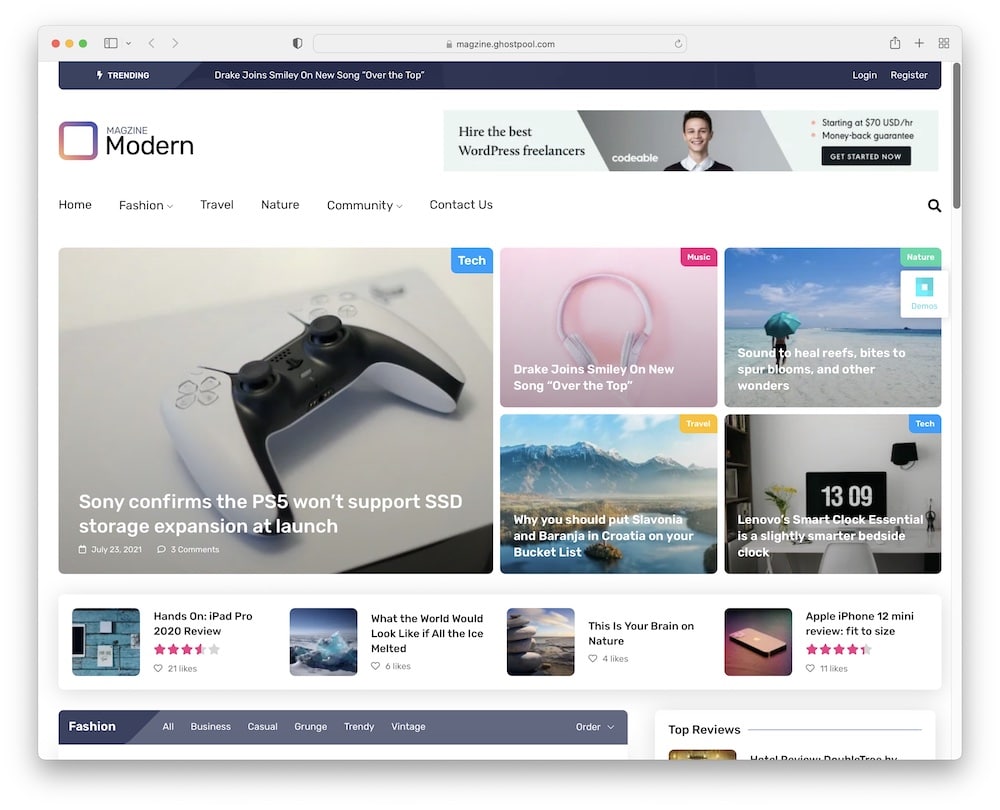Open the Slavonia and Baranja Croatia article
This screenshot has height=810, width=1000.
pos(603,536)
